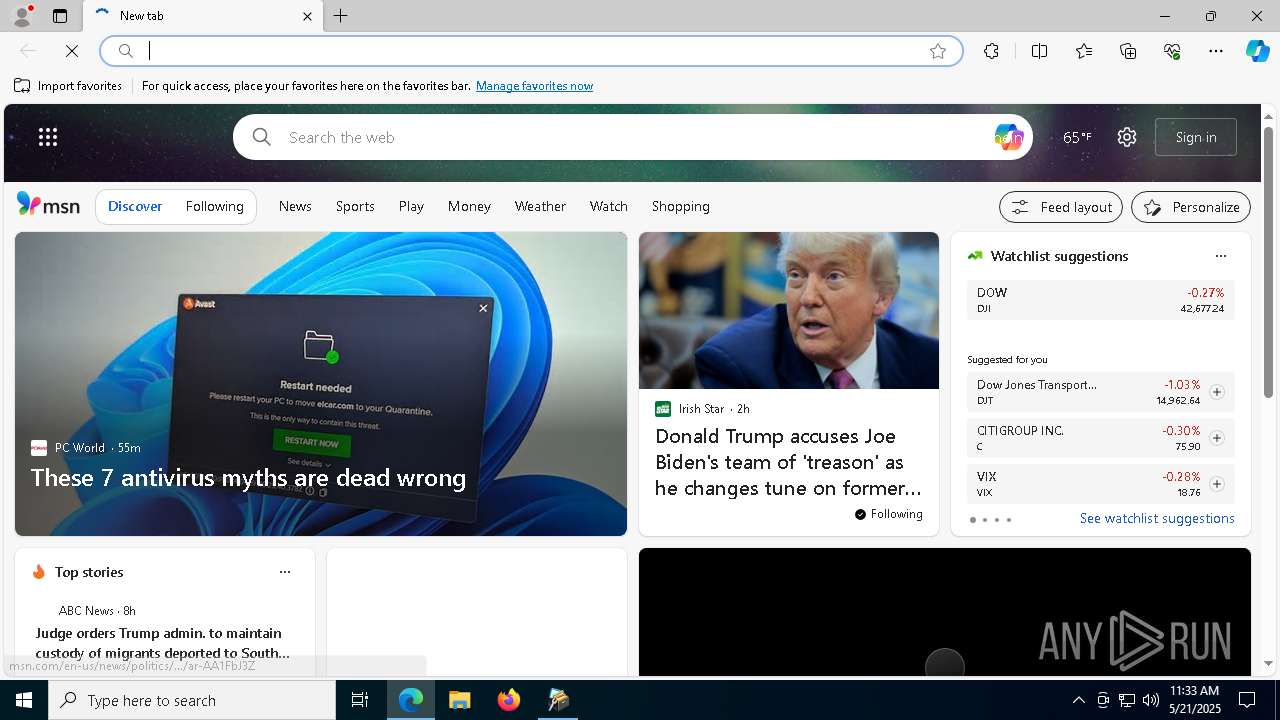This screenshot has height=720, width=1280.
Task: Open the notification center icon
Action: click(1247, 700)
